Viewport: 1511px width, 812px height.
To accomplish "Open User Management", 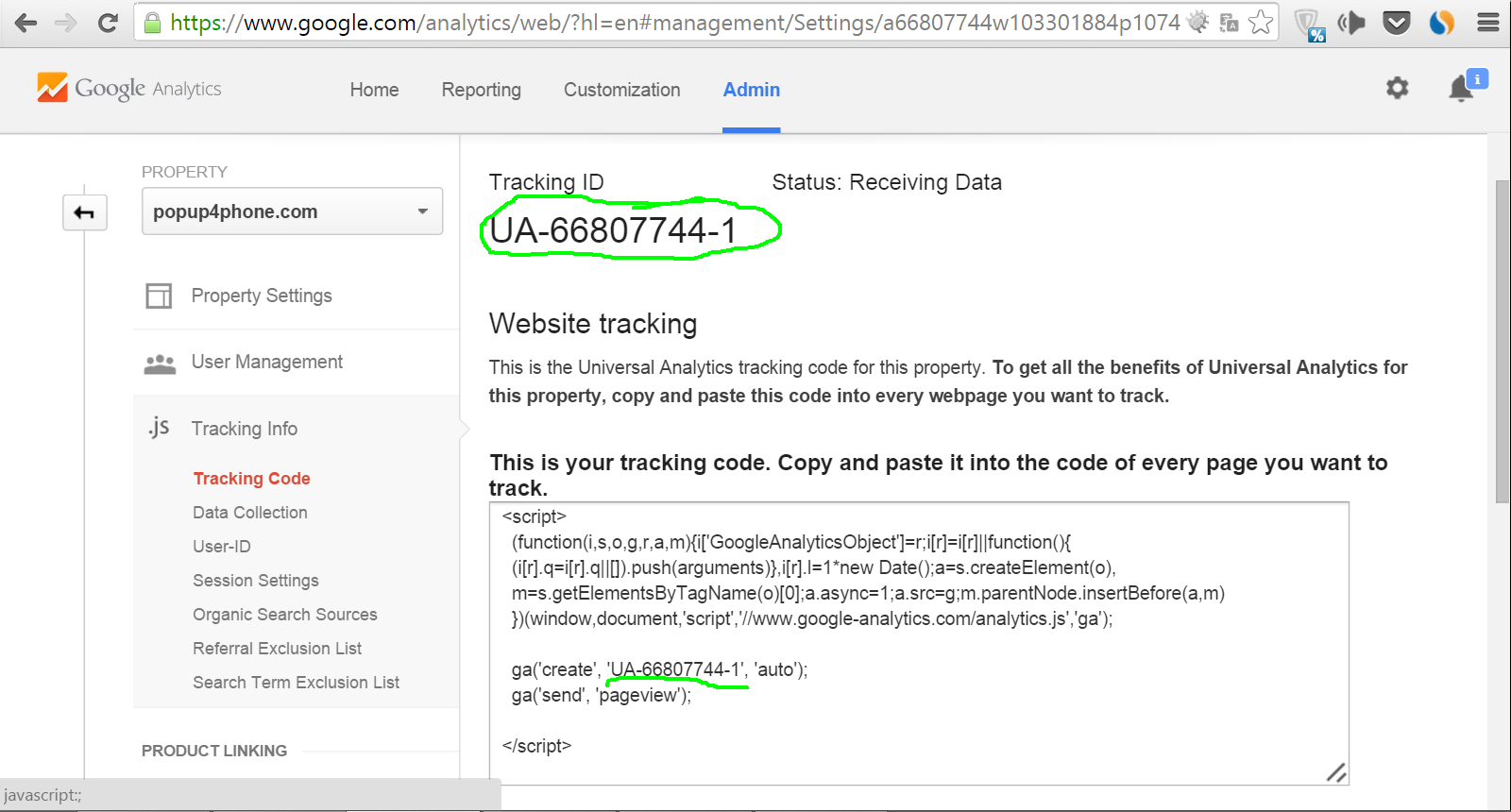I will click(266, 362).
